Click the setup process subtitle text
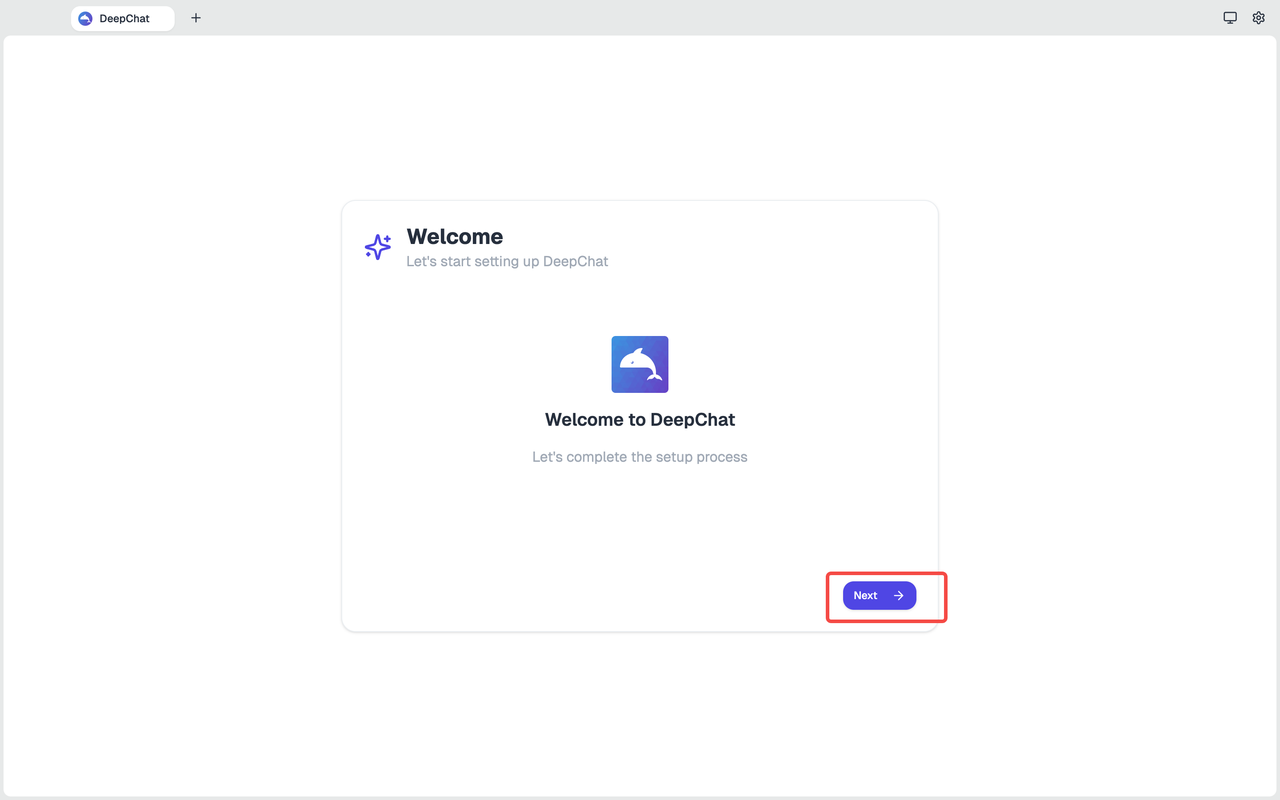This screenshot has height=800, width=1280. [640, 457]
